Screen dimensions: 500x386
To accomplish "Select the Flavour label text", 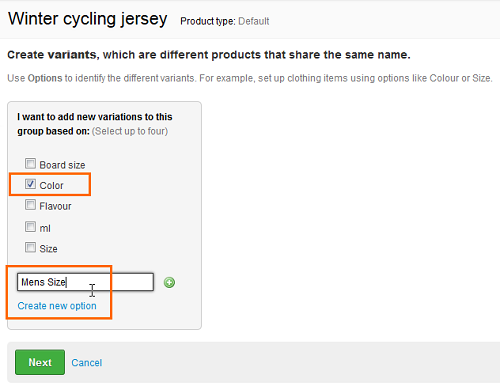I will [x=55, y=206].
